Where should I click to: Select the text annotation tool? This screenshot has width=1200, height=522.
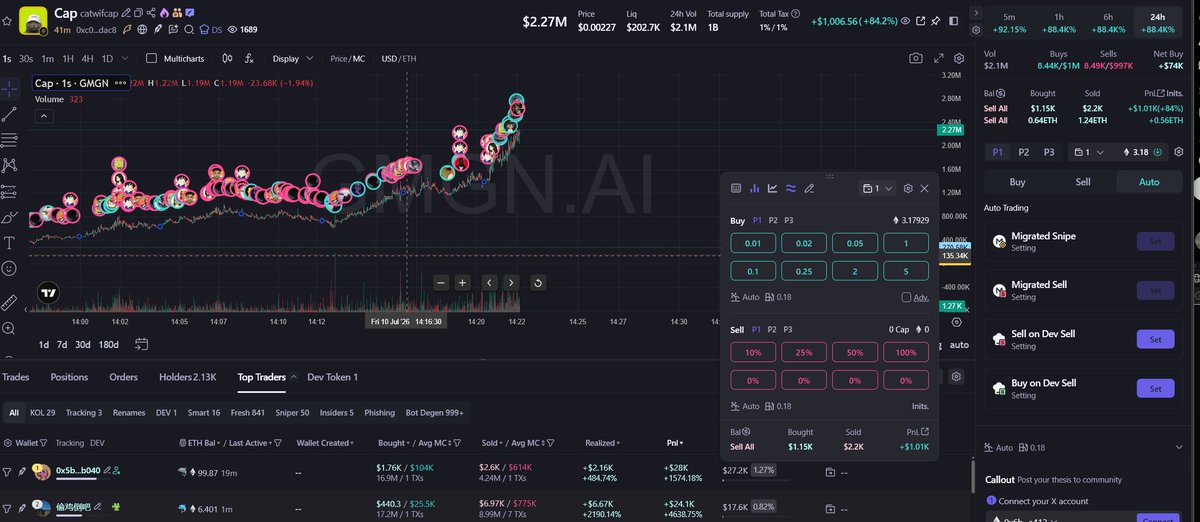tap(10, 243)
